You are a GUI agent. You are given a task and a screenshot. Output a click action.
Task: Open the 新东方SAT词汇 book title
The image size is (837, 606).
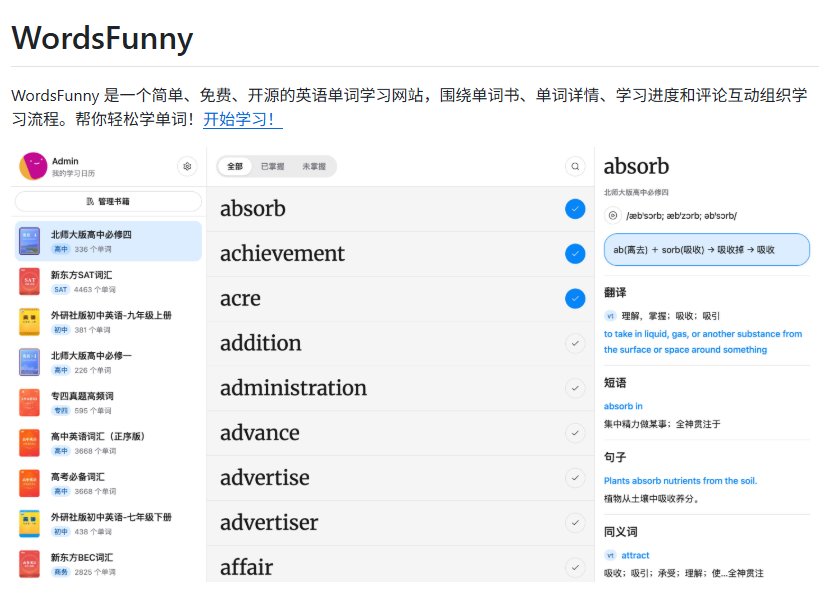click(x=81, y=275)
